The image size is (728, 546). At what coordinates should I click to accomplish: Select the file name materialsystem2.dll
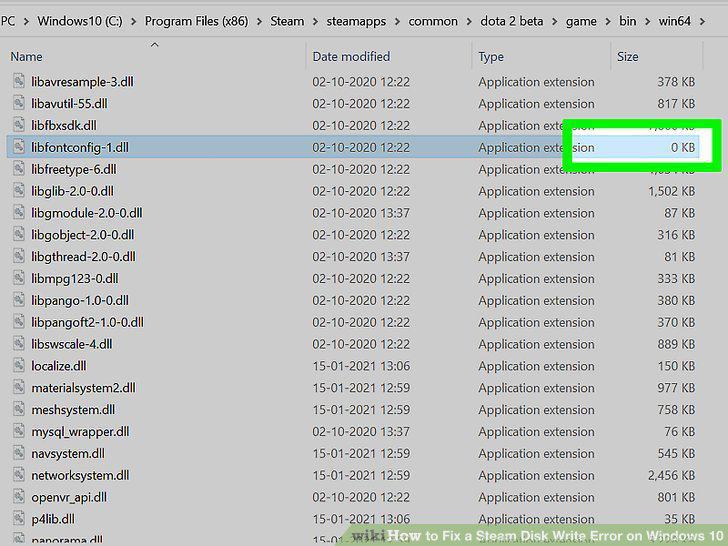(x=84, y=387)
